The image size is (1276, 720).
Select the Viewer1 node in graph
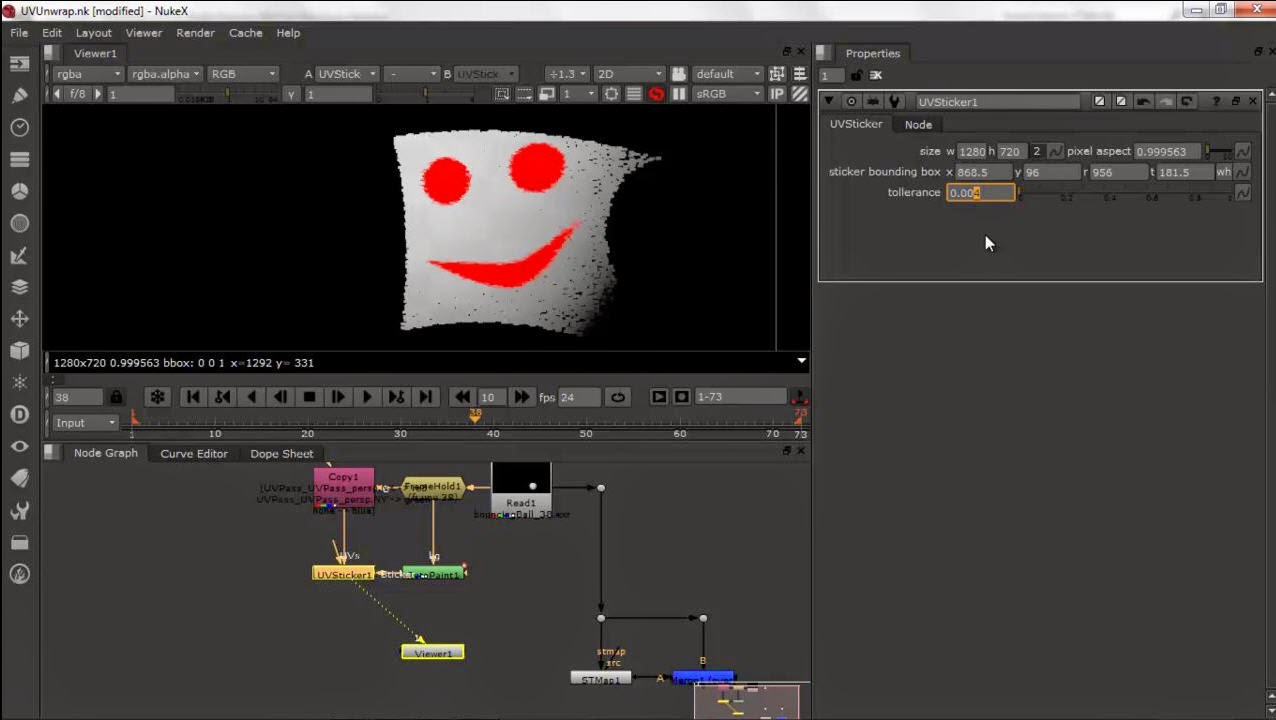(x=432, y=653)
